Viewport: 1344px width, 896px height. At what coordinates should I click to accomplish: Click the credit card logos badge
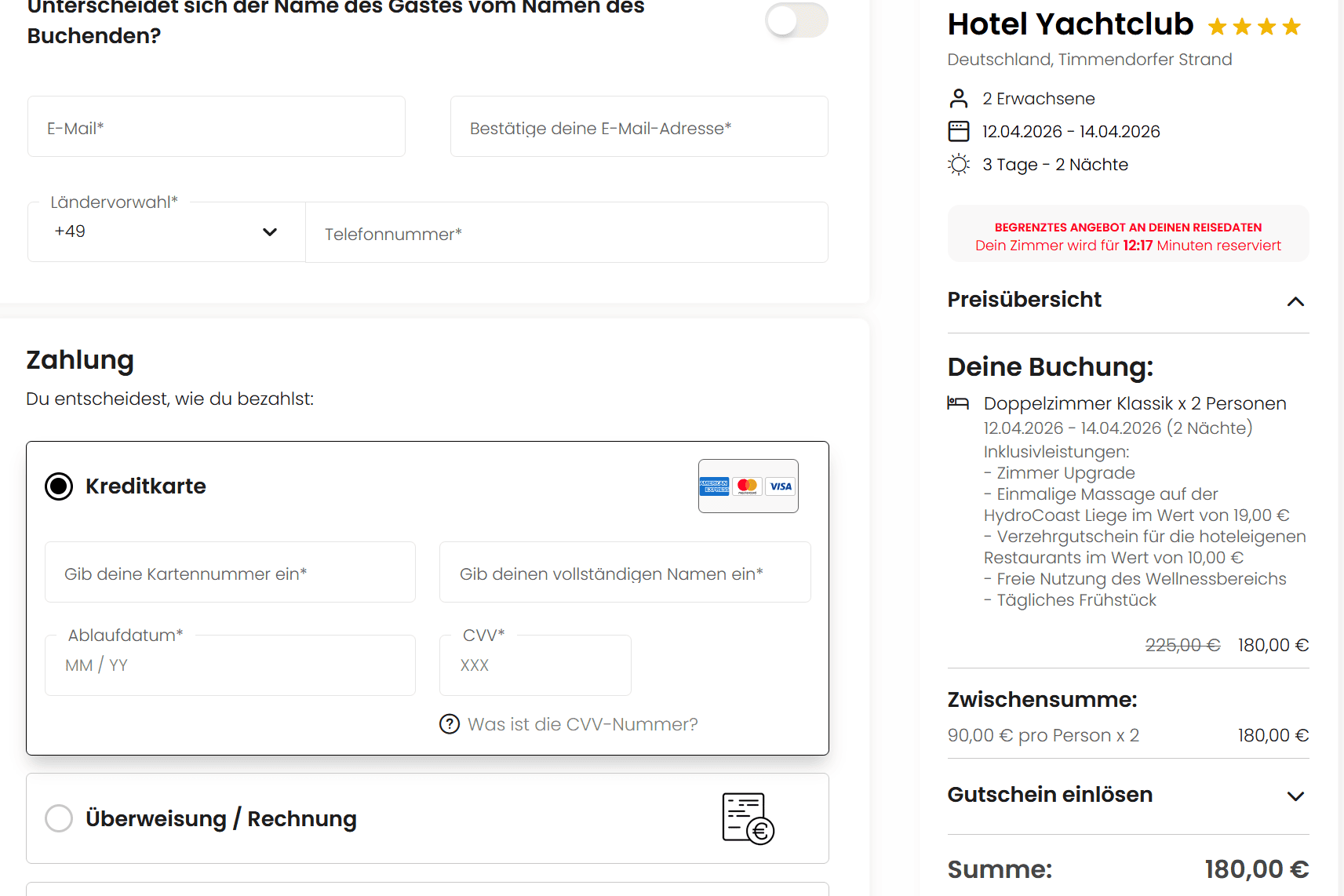pos(748,486)
